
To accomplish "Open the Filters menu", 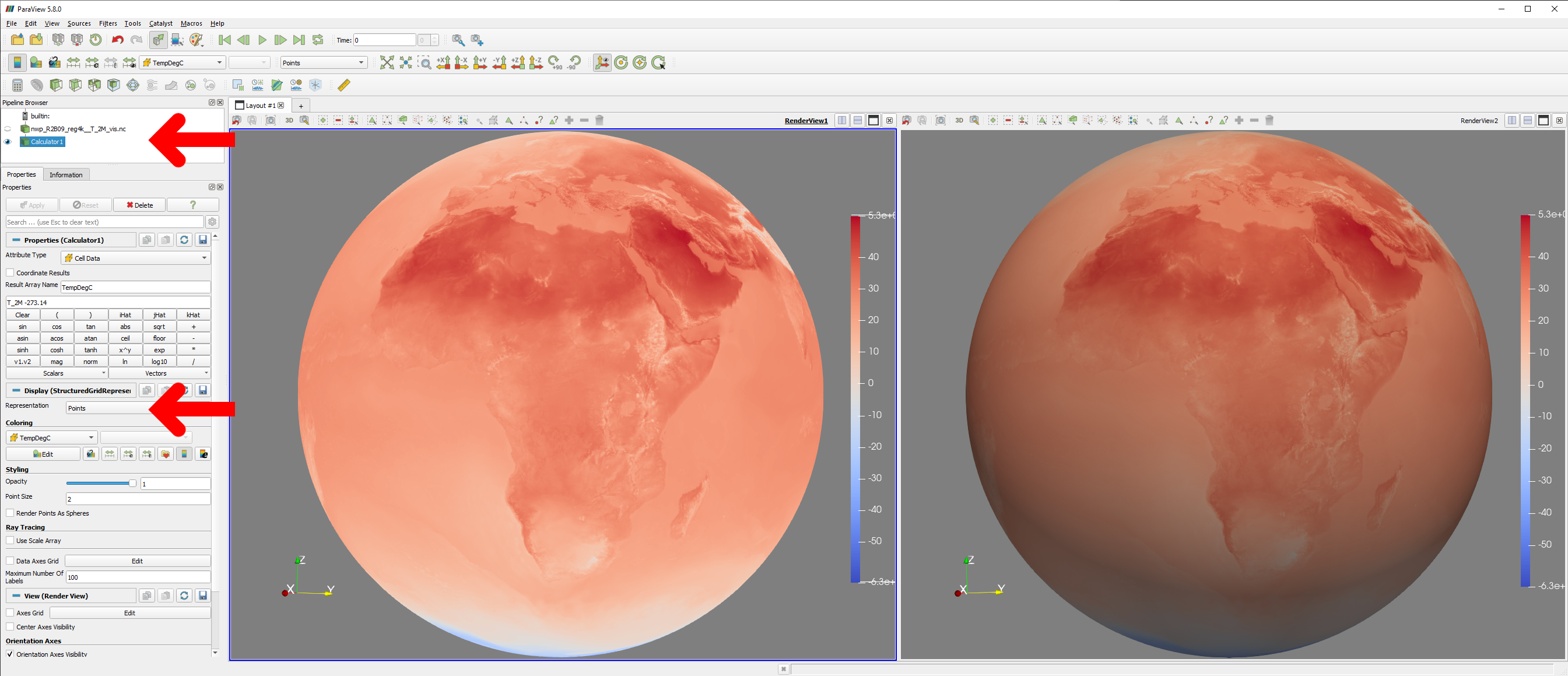I will click(108, 23).
